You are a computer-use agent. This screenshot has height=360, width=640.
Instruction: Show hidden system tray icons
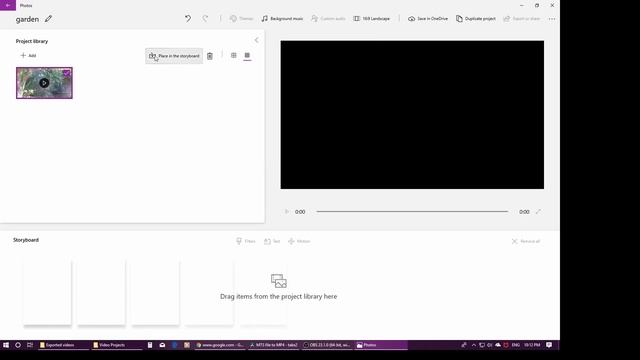[x=473, y=345]
